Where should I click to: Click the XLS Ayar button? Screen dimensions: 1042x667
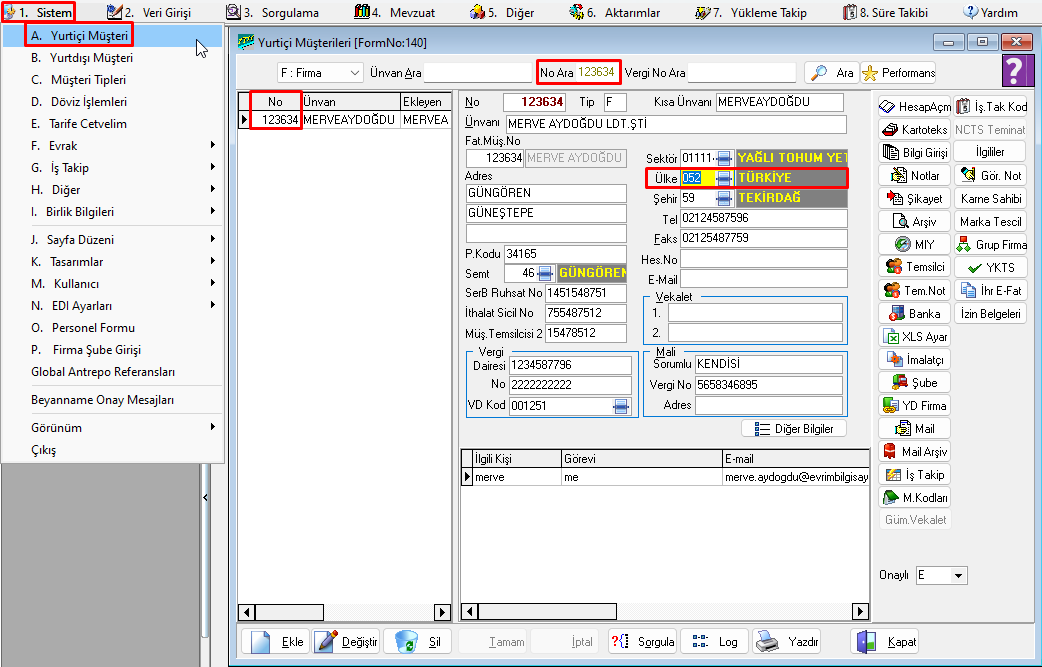pos(914,337)
